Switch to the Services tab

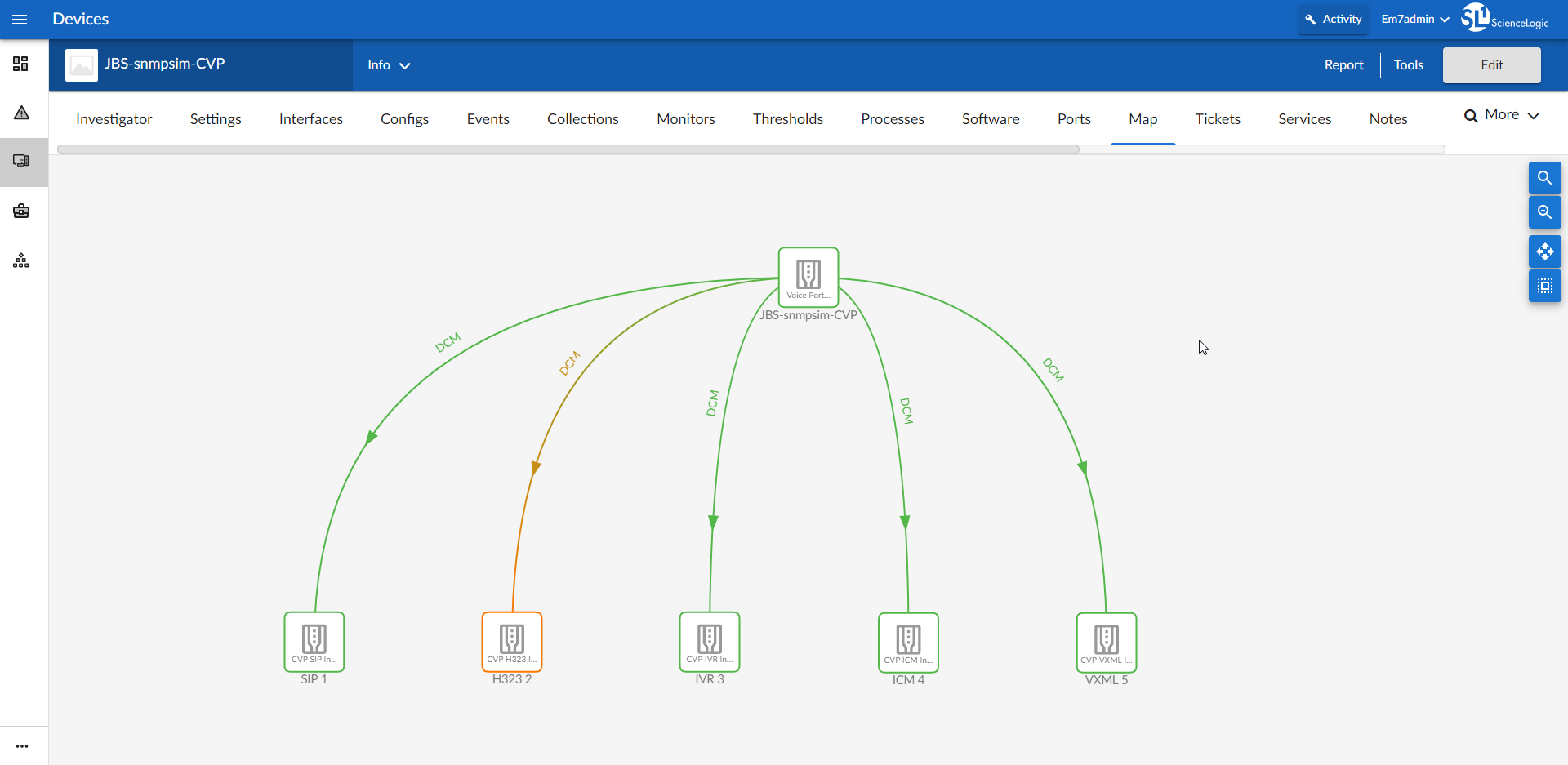pos(1304,119)
